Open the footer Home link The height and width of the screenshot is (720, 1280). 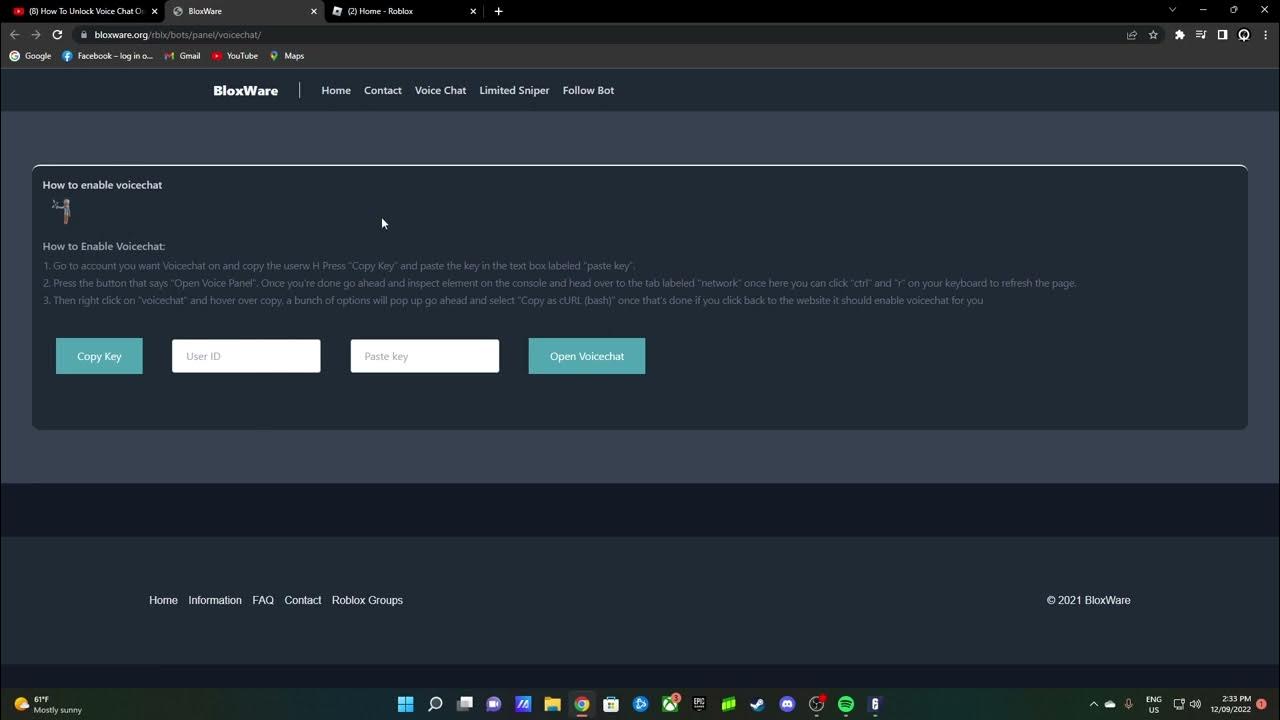click(x=163, y=600)
